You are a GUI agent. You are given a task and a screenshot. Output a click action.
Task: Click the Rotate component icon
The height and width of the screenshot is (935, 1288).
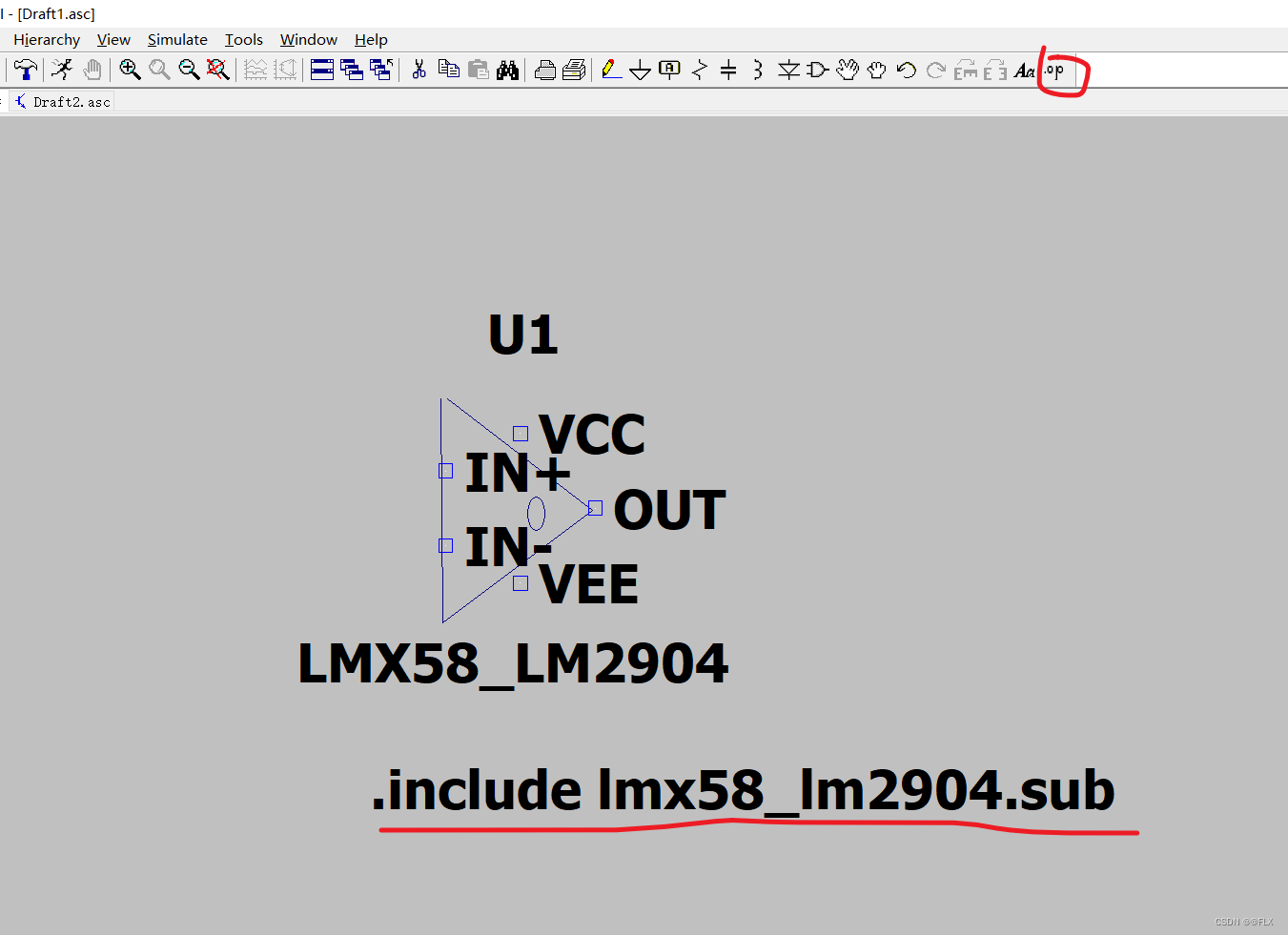pyautogui.click(x=966, y=70)
